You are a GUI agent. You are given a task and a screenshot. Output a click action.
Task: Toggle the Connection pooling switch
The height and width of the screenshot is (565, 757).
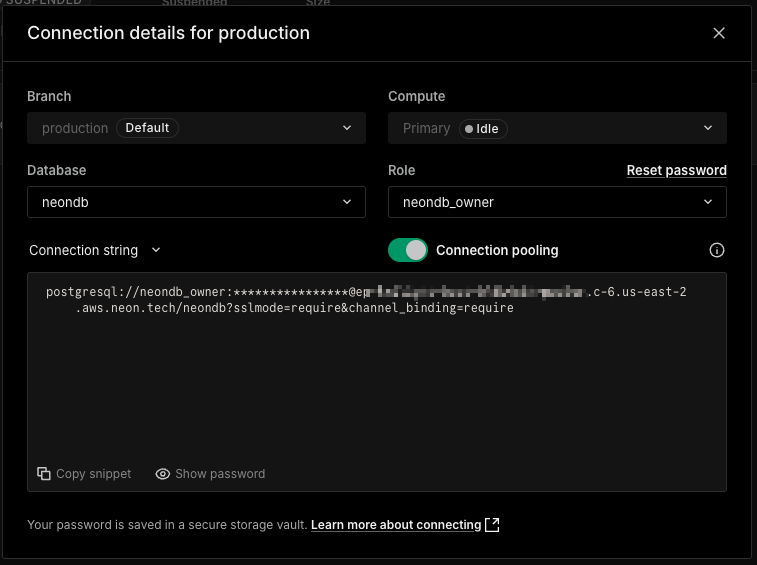pyautogui.click(x=408, y=250)
